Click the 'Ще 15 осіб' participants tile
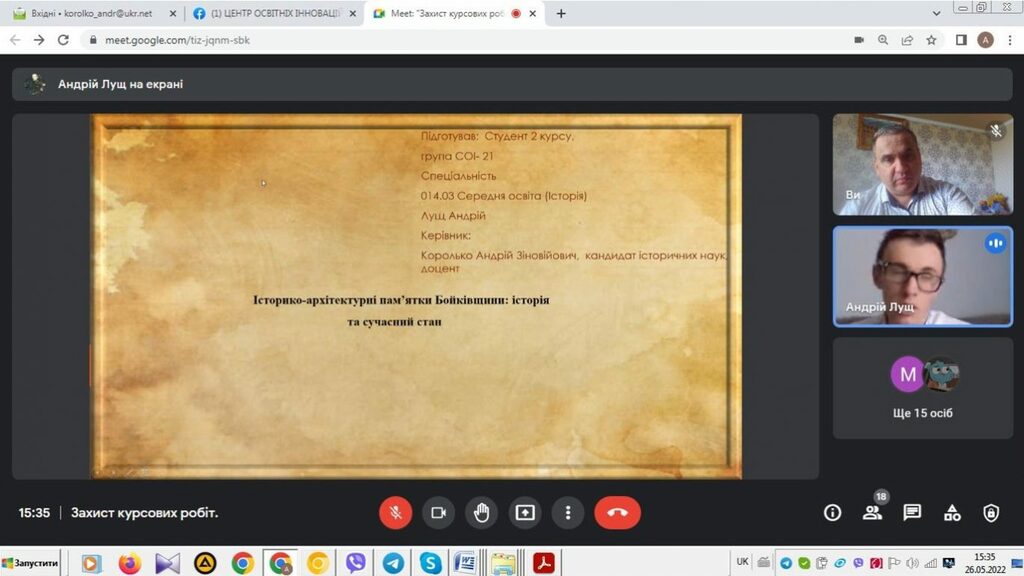 point(922,388)
